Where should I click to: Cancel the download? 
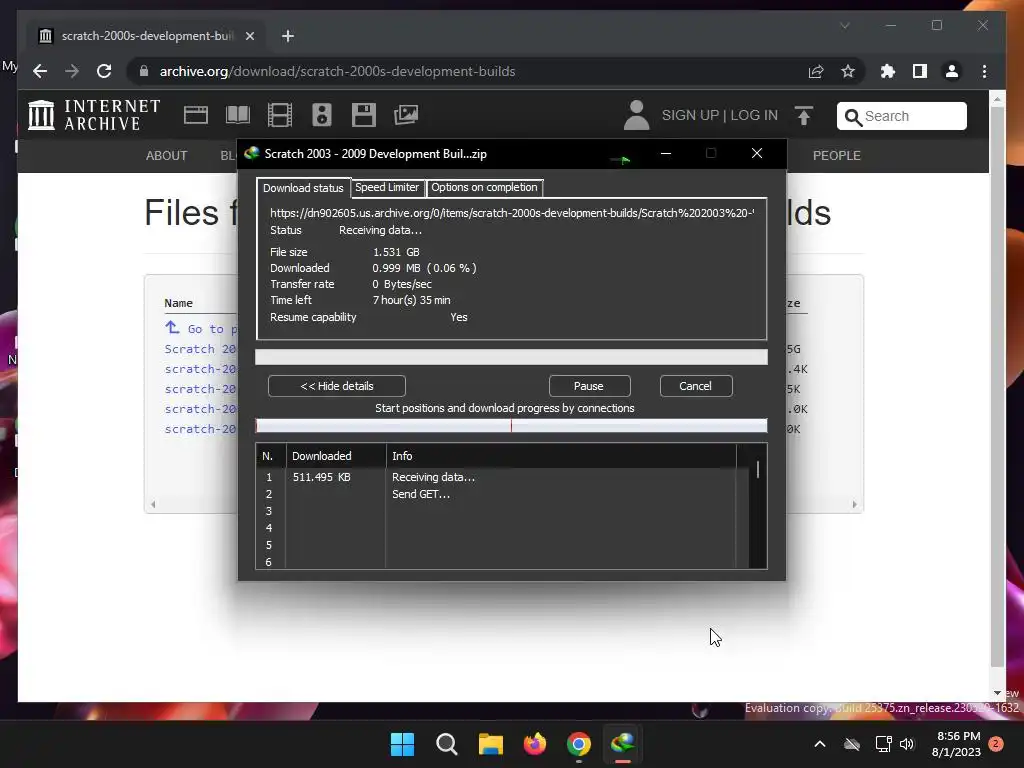(696, 386)
